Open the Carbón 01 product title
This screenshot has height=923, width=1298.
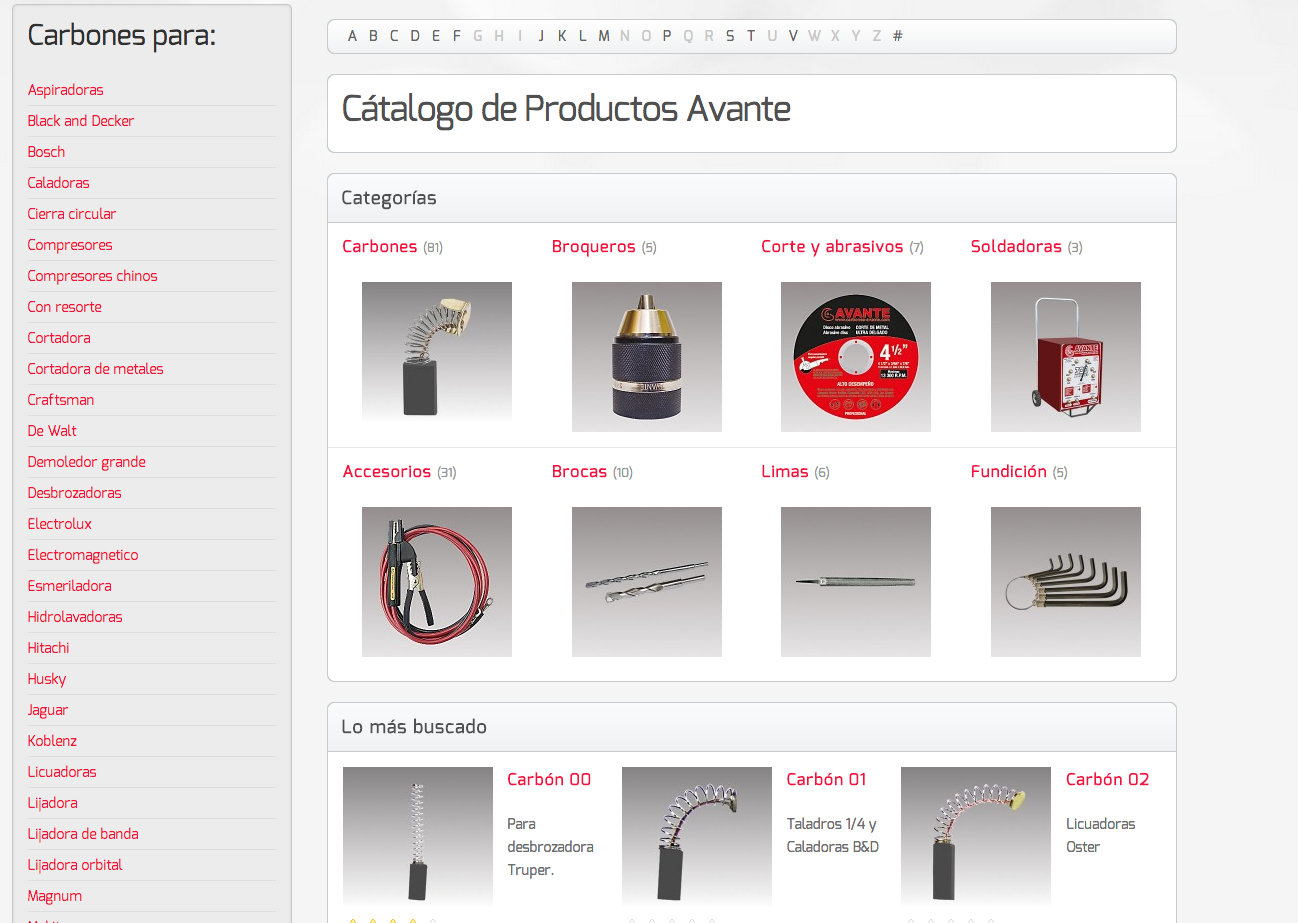(827, 779)
